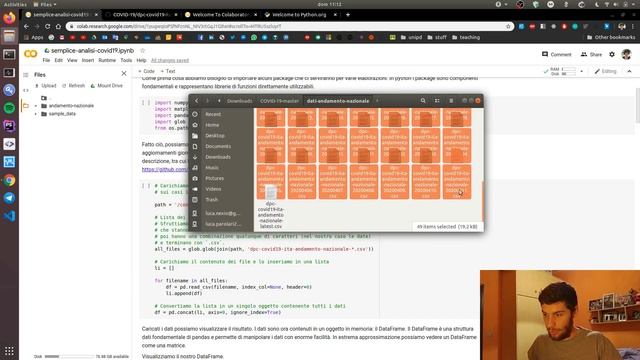Open the RAM/Disk runtime dropdown arrow
This screenshot has width=640, height=360.
582,71
